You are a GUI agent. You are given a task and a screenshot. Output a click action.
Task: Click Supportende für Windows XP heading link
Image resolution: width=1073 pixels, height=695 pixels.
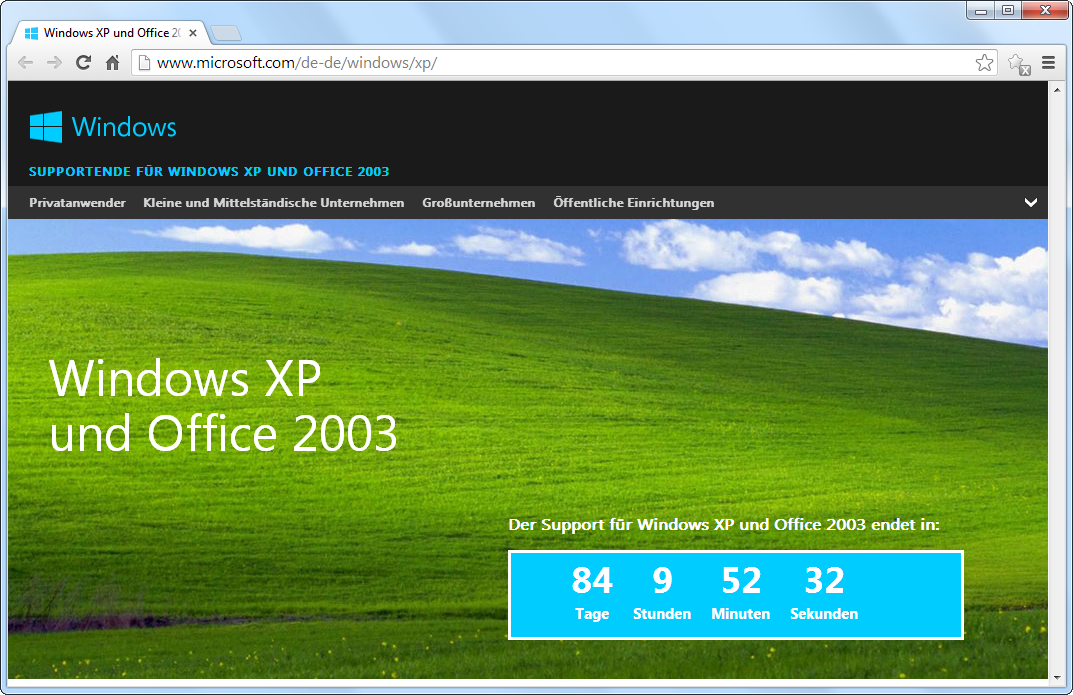pyautogui.click(x=209, y=172)
